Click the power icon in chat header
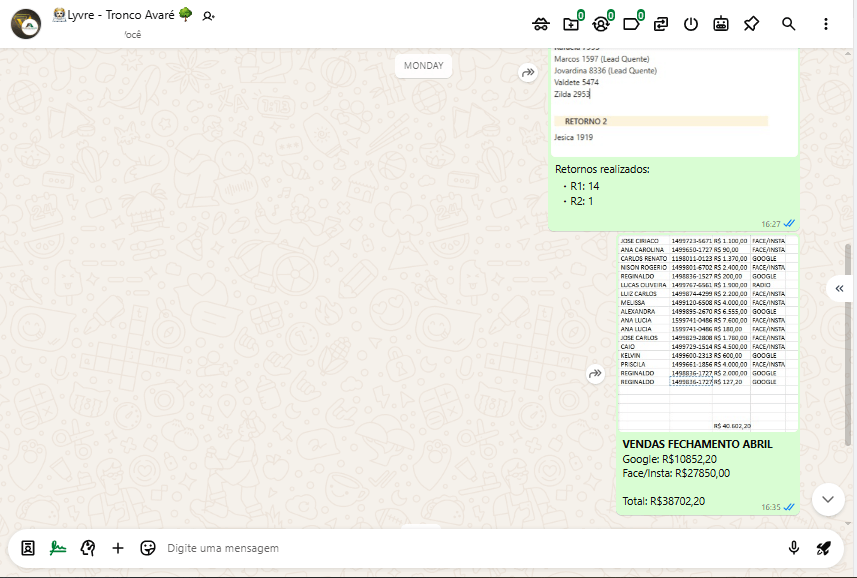This screenshot has height=578, width=857. [x=691, y=24]
